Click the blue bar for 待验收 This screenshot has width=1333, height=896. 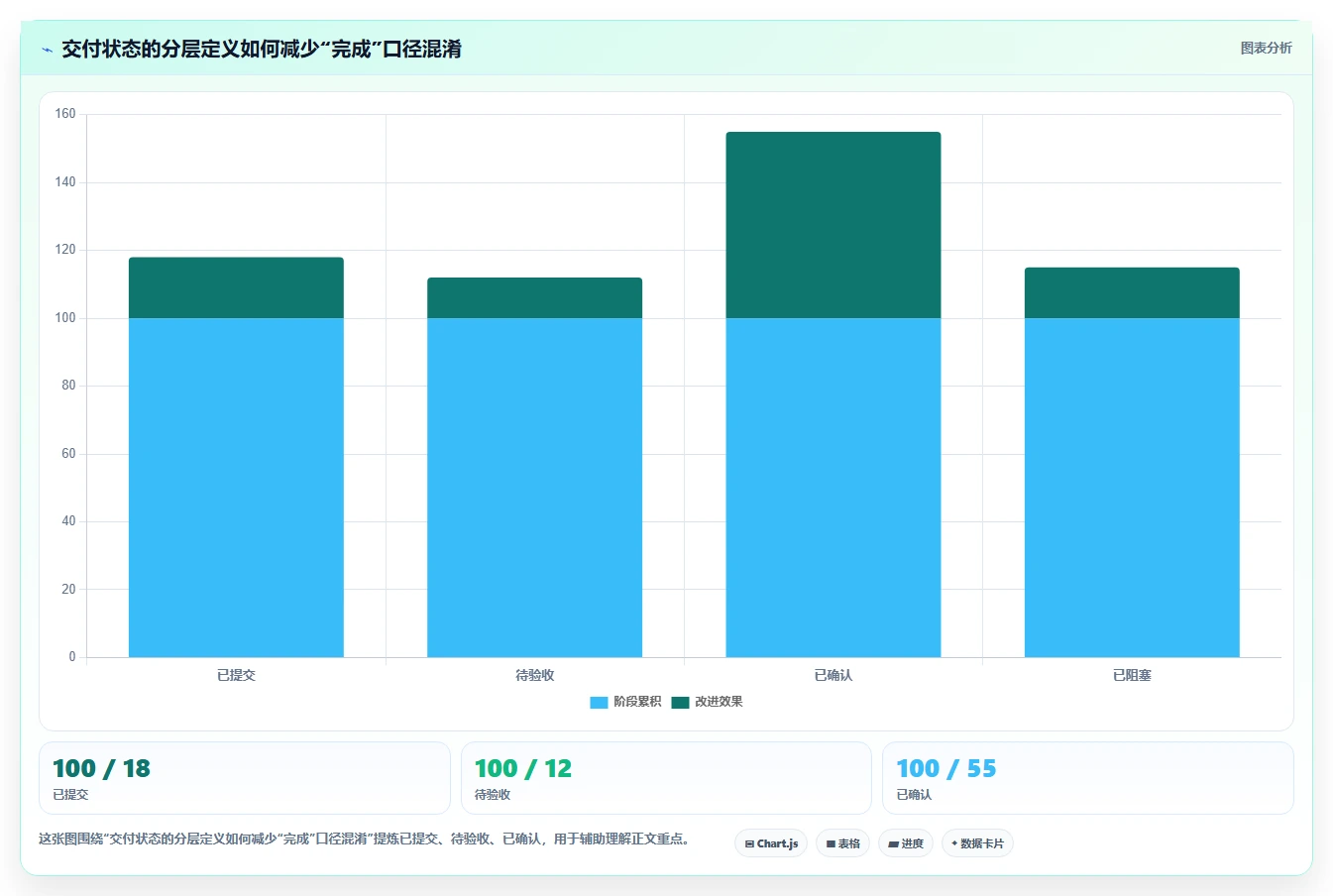pyautogui.click(x=534, y=487)
